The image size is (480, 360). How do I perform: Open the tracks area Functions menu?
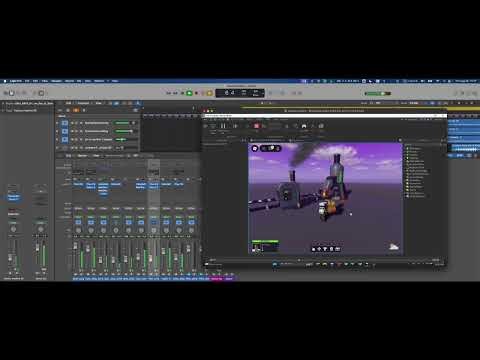(83, 103)
